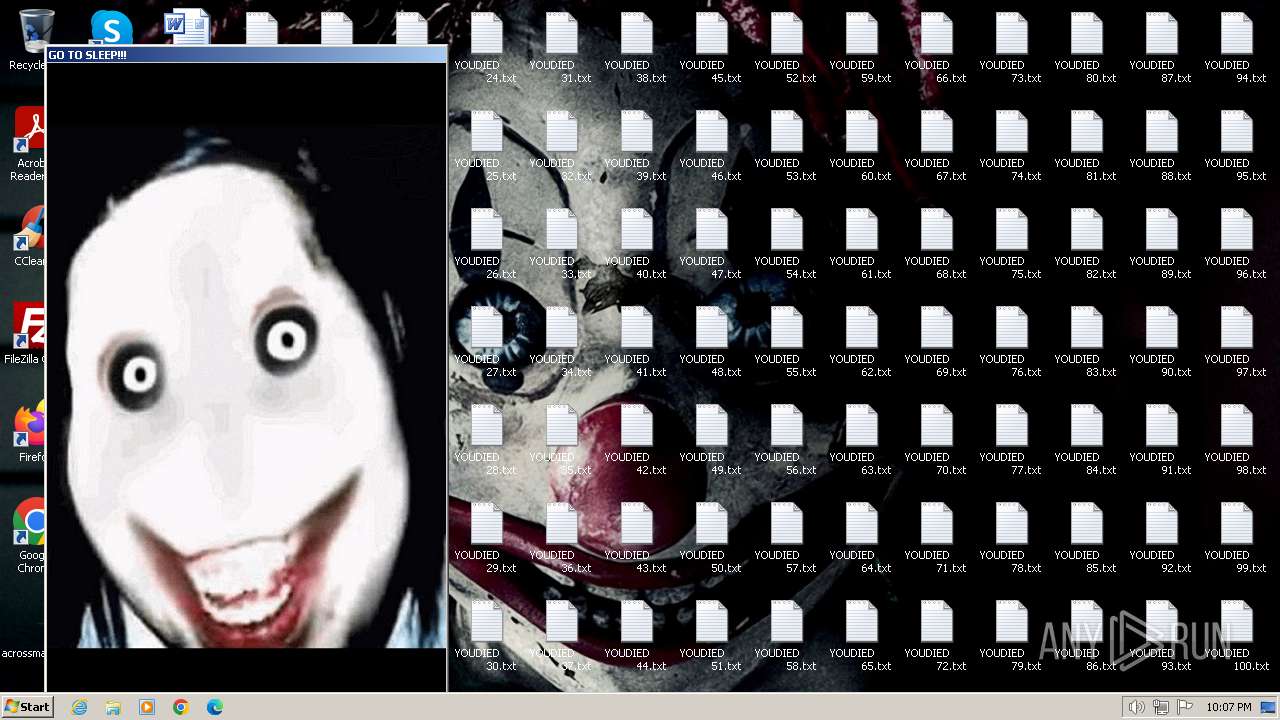Select the YOUDIED 80.txt file
1280x720 pixels.
tap(1086, 49)
